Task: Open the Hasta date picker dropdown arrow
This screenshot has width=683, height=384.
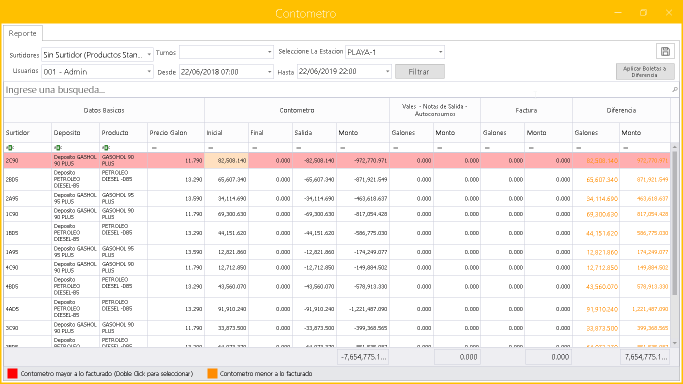Action: pyautogui.click(x=387, y=71)
